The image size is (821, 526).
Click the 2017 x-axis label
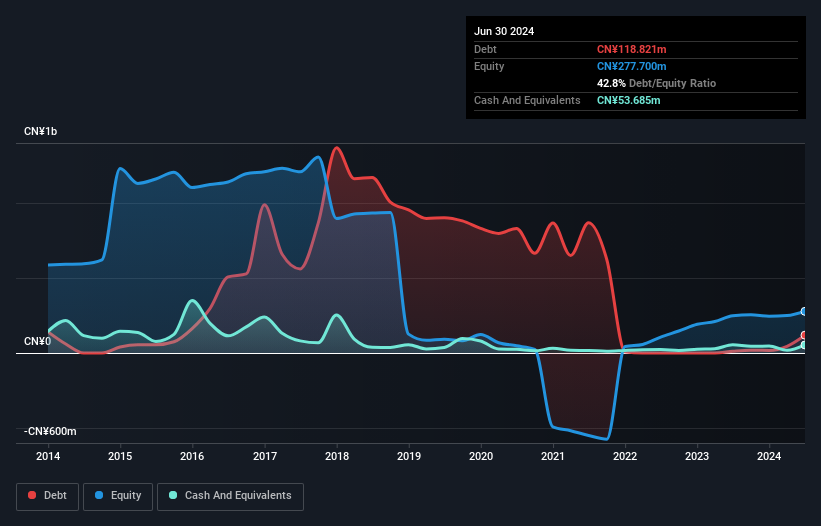(x=265, y=456)
